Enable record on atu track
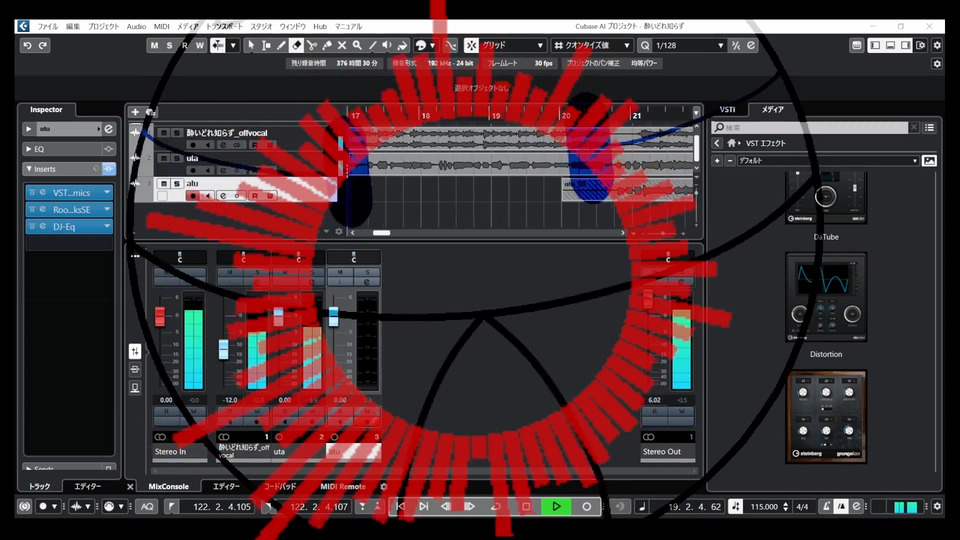 pyautogui.click(x=193, y=196)
